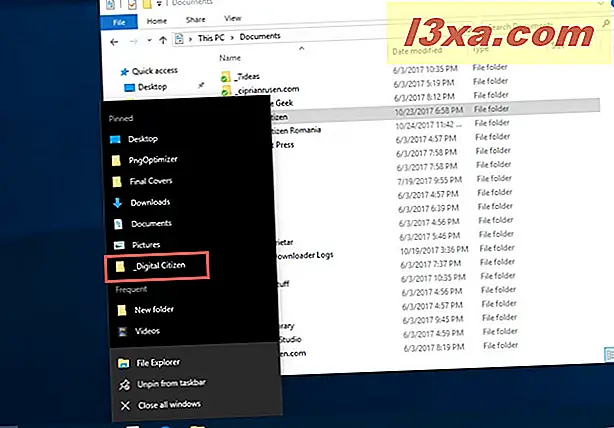Image resolution: width=614 pixels, height=428 pixels.
Task: Click the date 6/3/2017 8:19 PM
Action: [434, 348]
